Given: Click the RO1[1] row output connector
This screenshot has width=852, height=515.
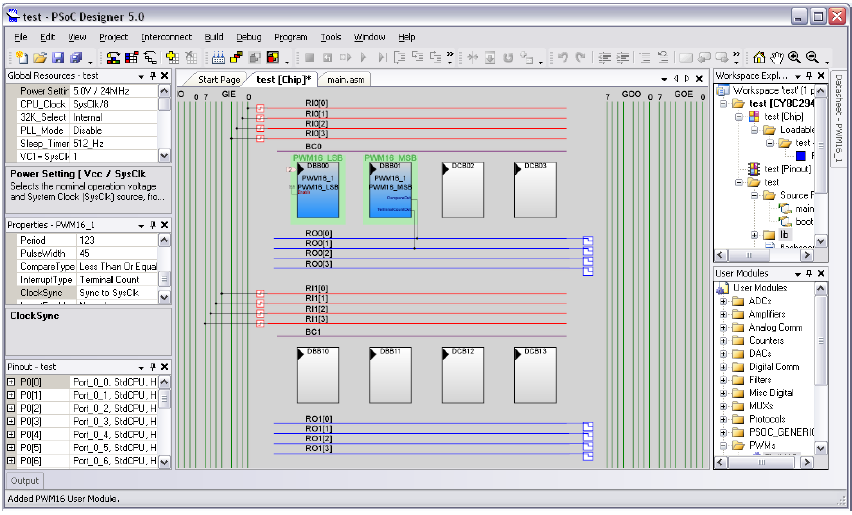Looking at the screenshot, I should (587, 436).
